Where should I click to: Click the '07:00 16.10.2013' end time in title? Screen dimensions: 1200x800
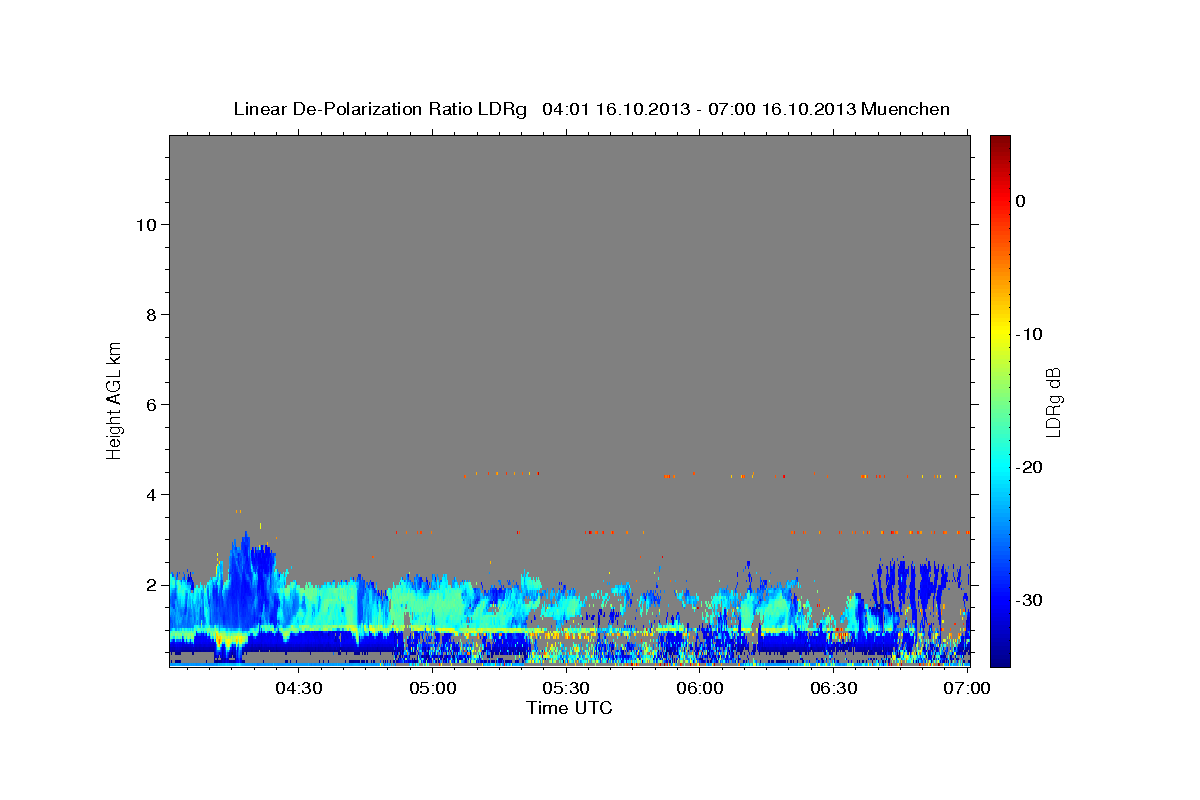point(782,109)
